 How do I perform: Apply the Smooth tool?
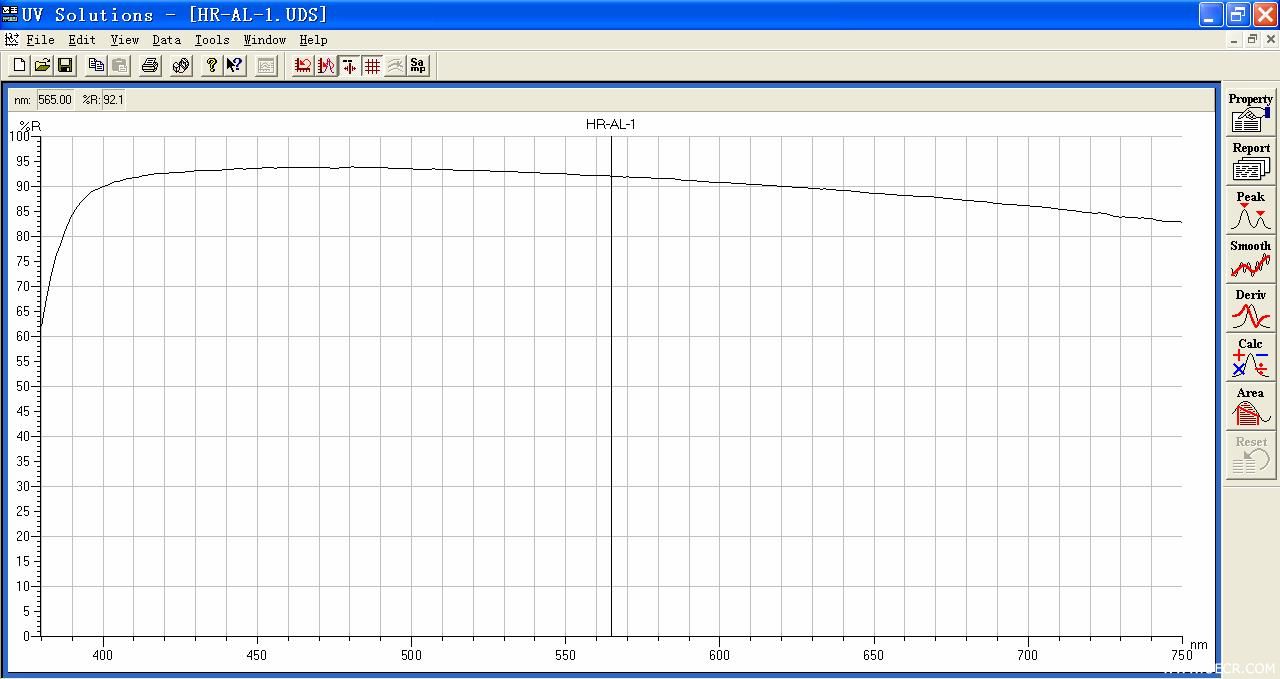(1250, 259)
